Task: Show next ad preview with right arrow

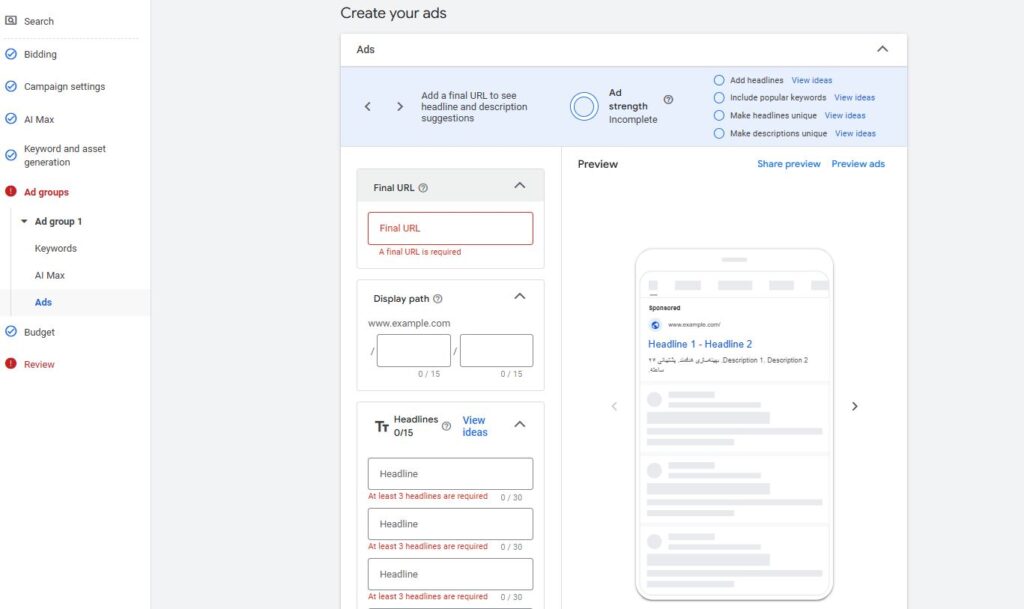Action: 854,406
